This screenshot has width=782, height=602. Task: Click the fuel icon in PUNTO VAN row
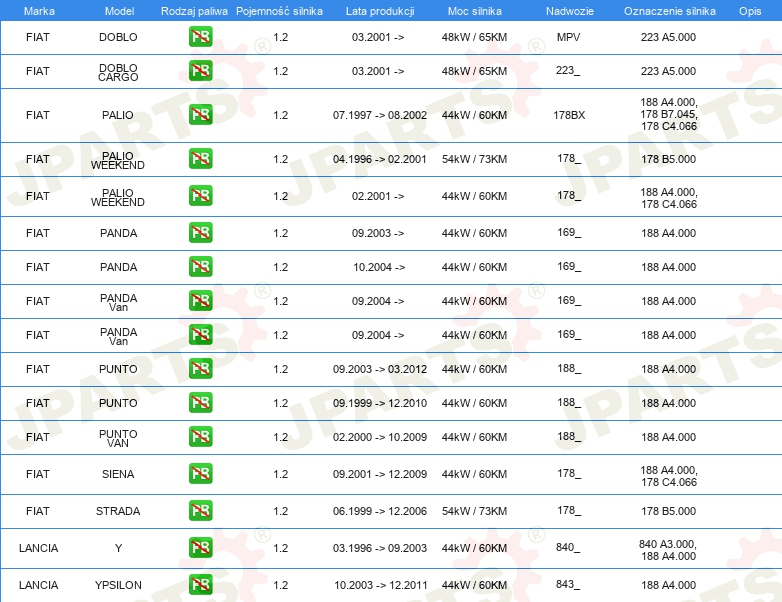point(200,436)
